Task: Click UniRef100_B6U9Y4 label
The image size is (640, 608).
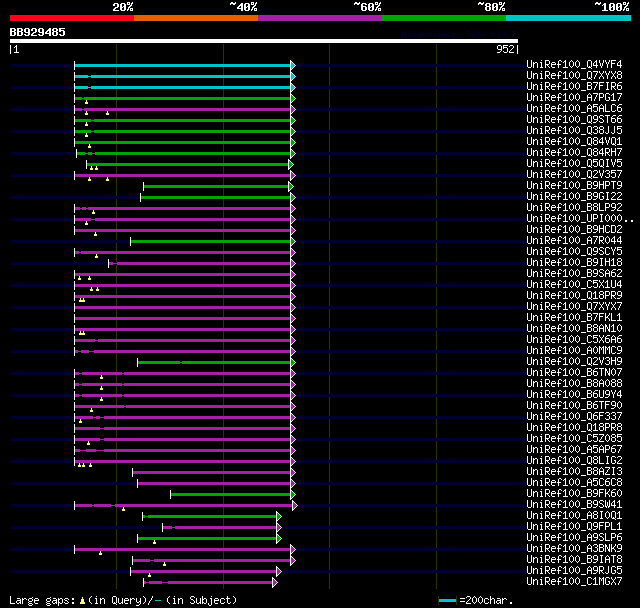Action: (574, 395)
